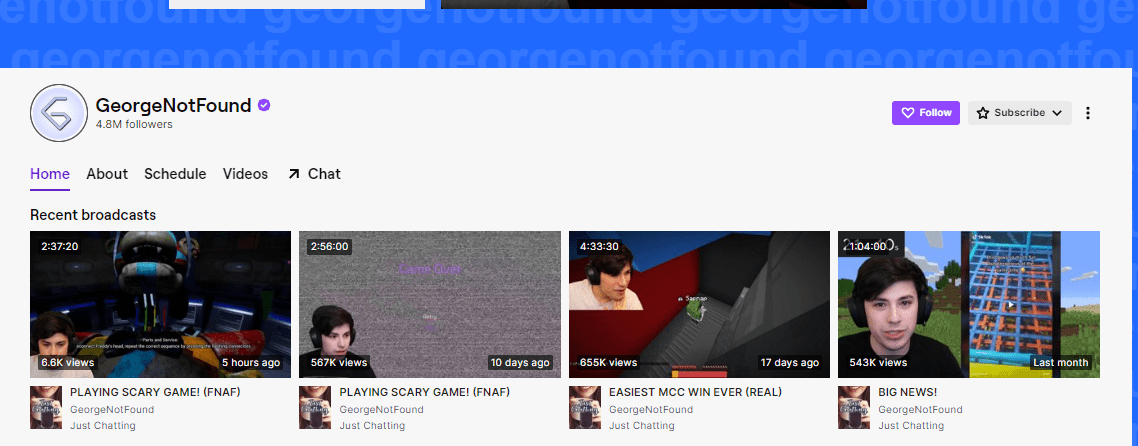Open the FNAF video title from 10 days ago
The width and height of the screenshot is (1138, 446).
click(425, 392)
